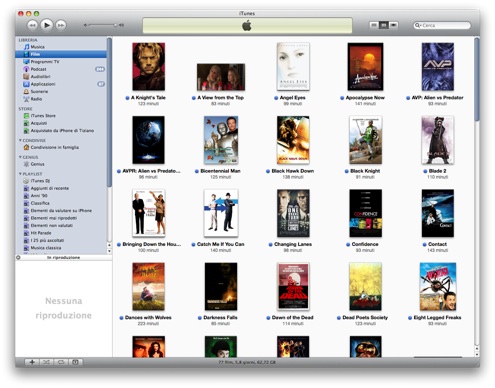This screenshot has width=495, height=388.
Task: Add a new playlist with plus button
Action: [x=32, y=362]
